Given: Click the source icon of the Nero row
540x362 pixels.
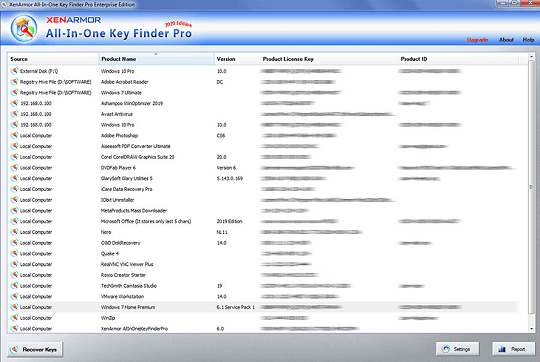Looking at the screenshot, I should 14,232.
